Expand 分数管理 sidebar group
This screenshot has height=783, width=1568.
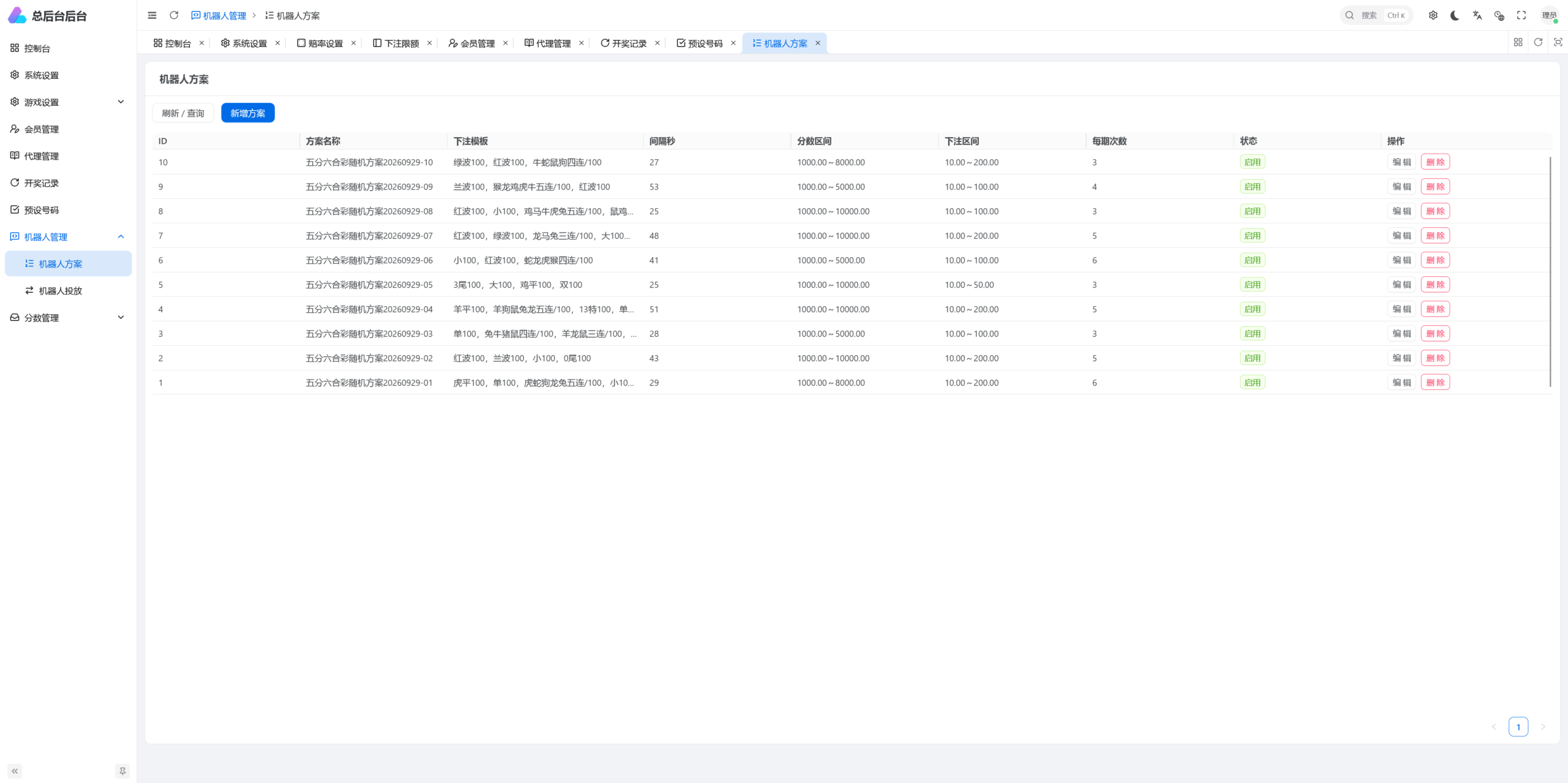[x=69, y=318]
